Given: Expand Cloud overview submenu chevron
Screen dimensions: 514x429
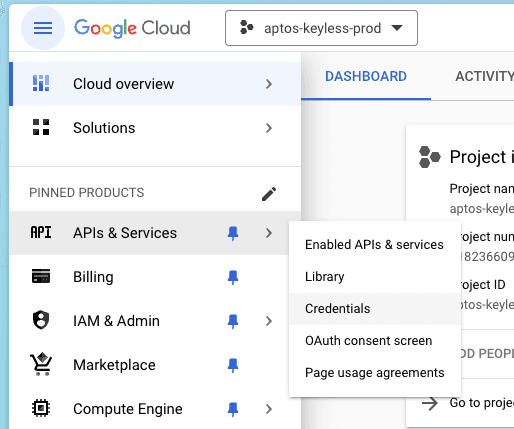Looking at the screenshot, I should (x=269, y=84).
